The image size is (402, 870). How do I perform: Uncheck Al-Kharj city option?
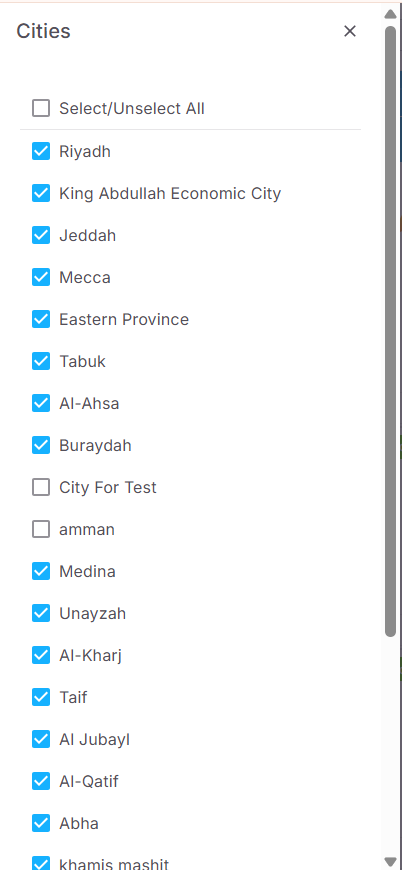pyautogui.click(x=41, y=655)
